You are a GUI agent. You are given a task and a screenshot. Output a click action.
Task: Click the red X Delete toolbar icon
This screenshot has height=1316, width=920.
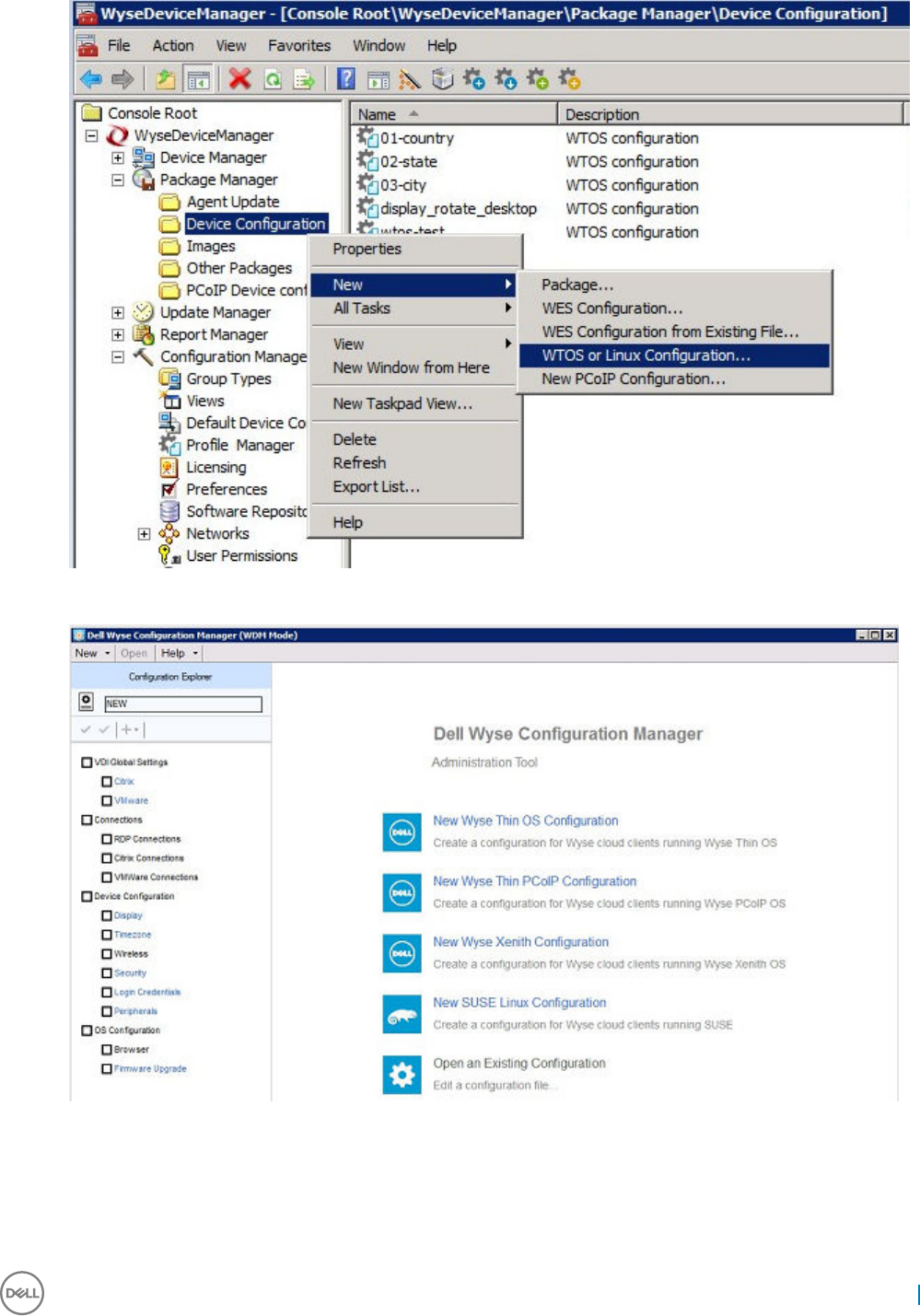pos(240,79)
